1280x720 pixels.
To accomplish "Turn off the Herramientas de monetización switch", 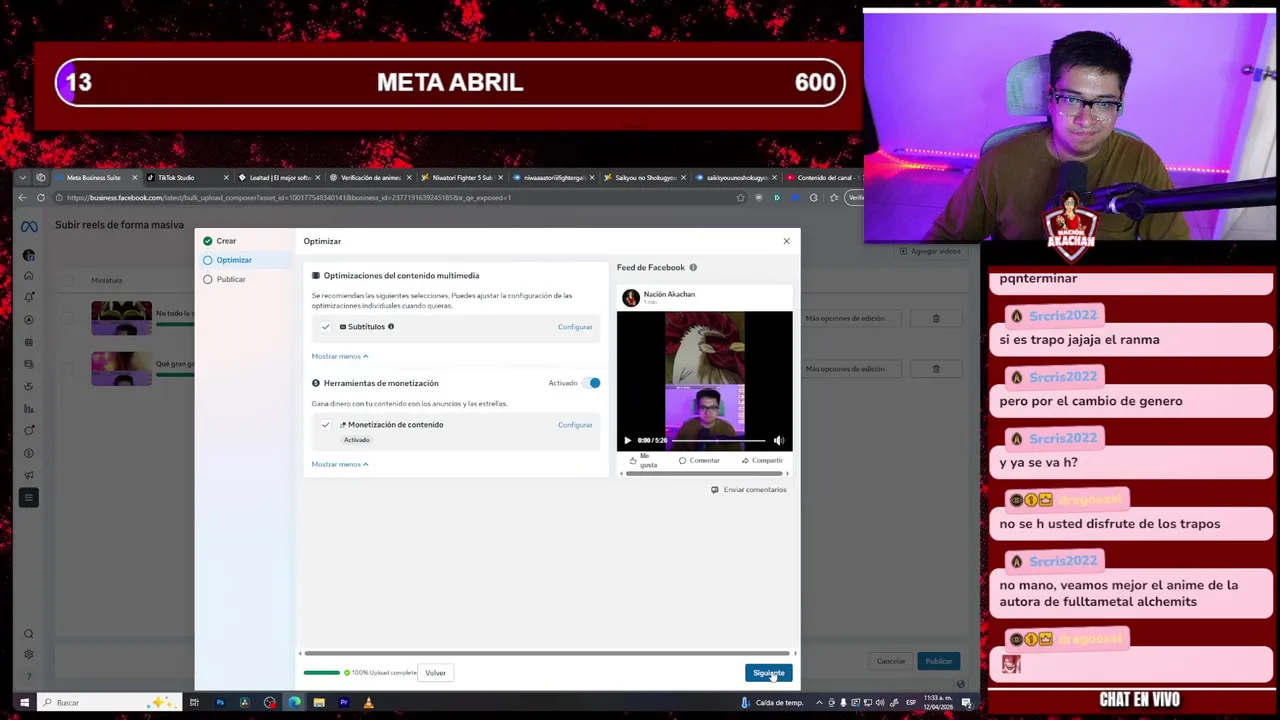I will pyautogui.click(x=593, y=383).
